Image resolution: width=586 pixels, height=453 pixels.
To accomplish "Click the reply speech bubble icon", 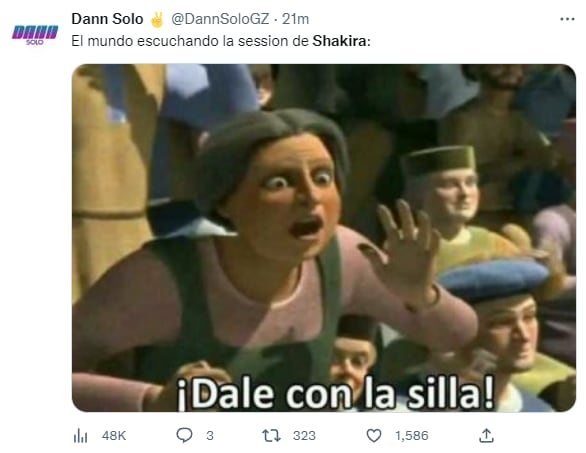I will pyautogui.click(x=184, y=435).
